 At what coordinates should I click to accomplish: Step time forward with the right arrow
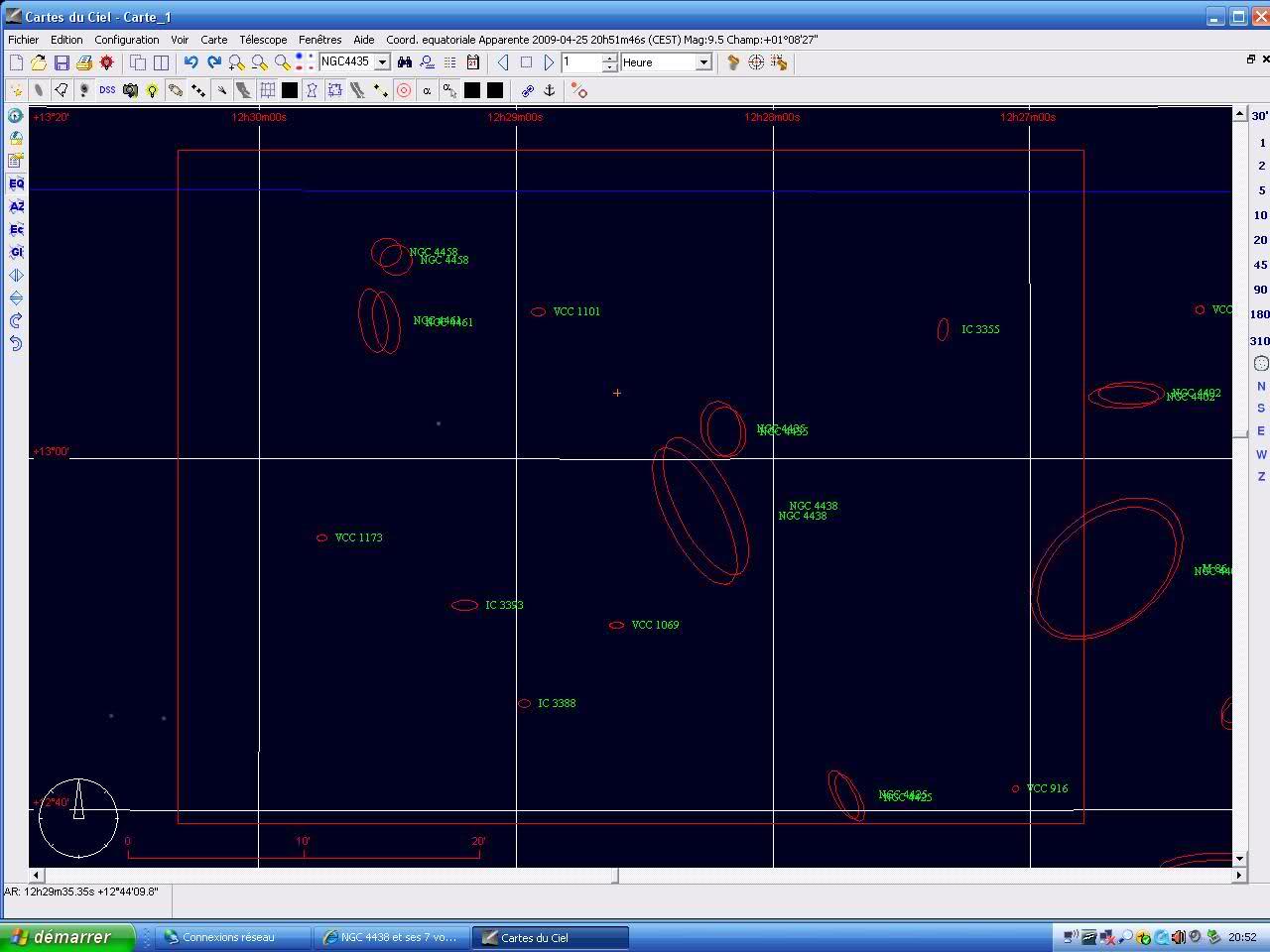click(549, 62)
